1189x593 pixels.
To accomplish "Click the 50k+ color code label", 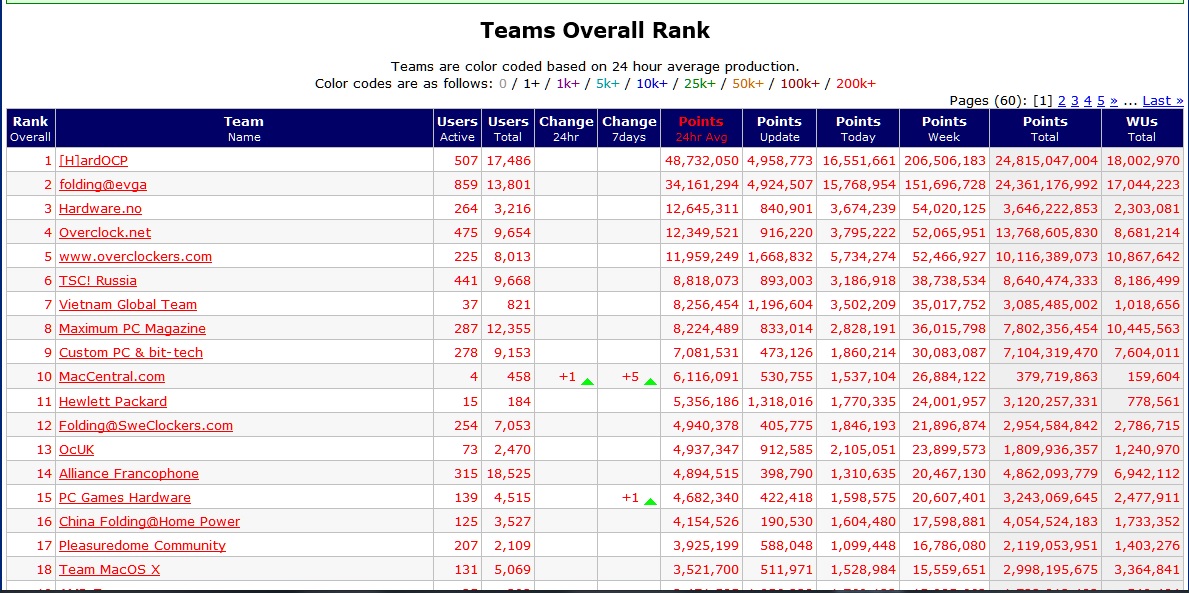I will click(x=747, y=83).
